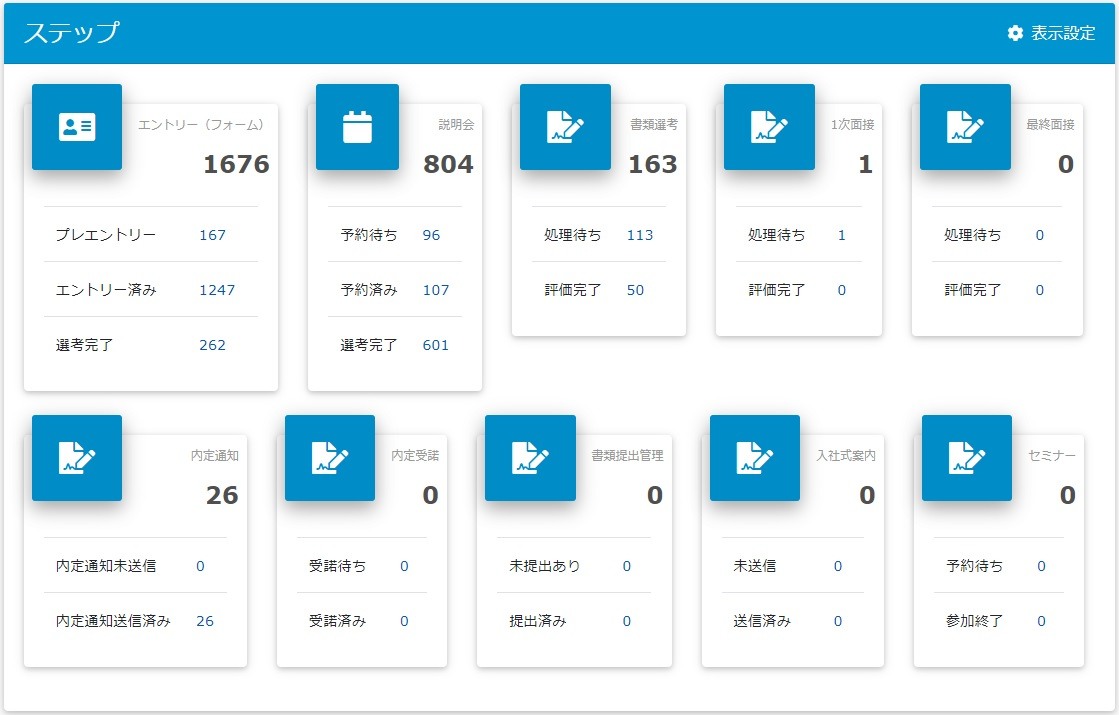Select the 1次面接 step icon
1119x715 pixels.
pos(769,127)
